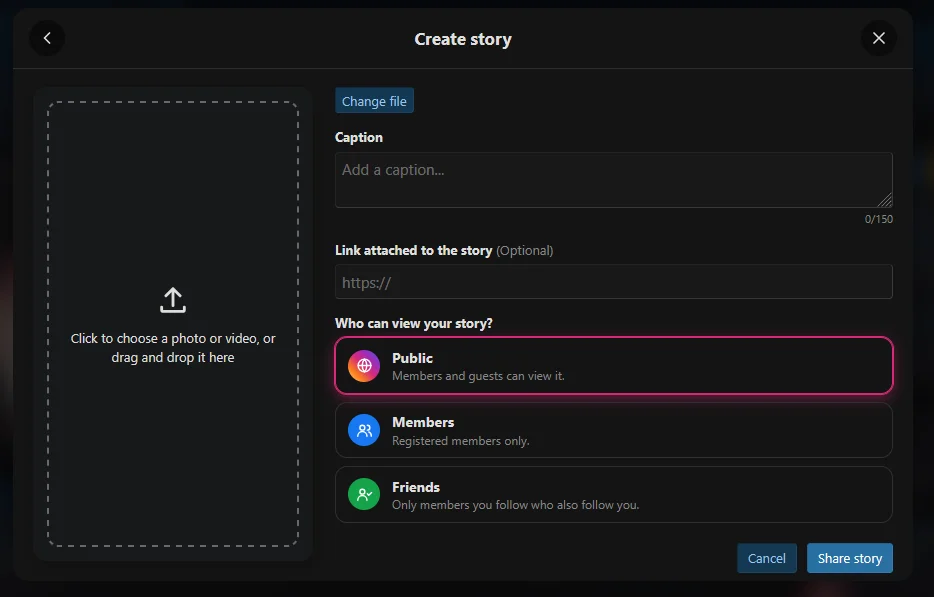Click the Caption label
Viewport: 934px width, 597px height.
[x=359, y=138]
